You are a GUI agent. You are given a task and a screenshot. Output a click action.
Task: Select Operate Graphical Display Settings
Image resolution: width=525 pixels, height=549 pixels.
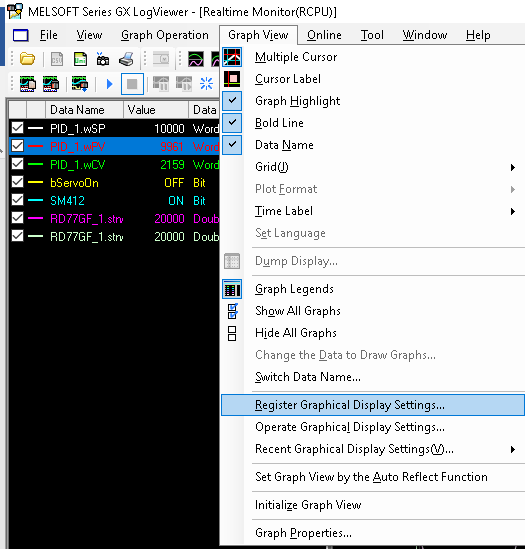click(373, 427)
